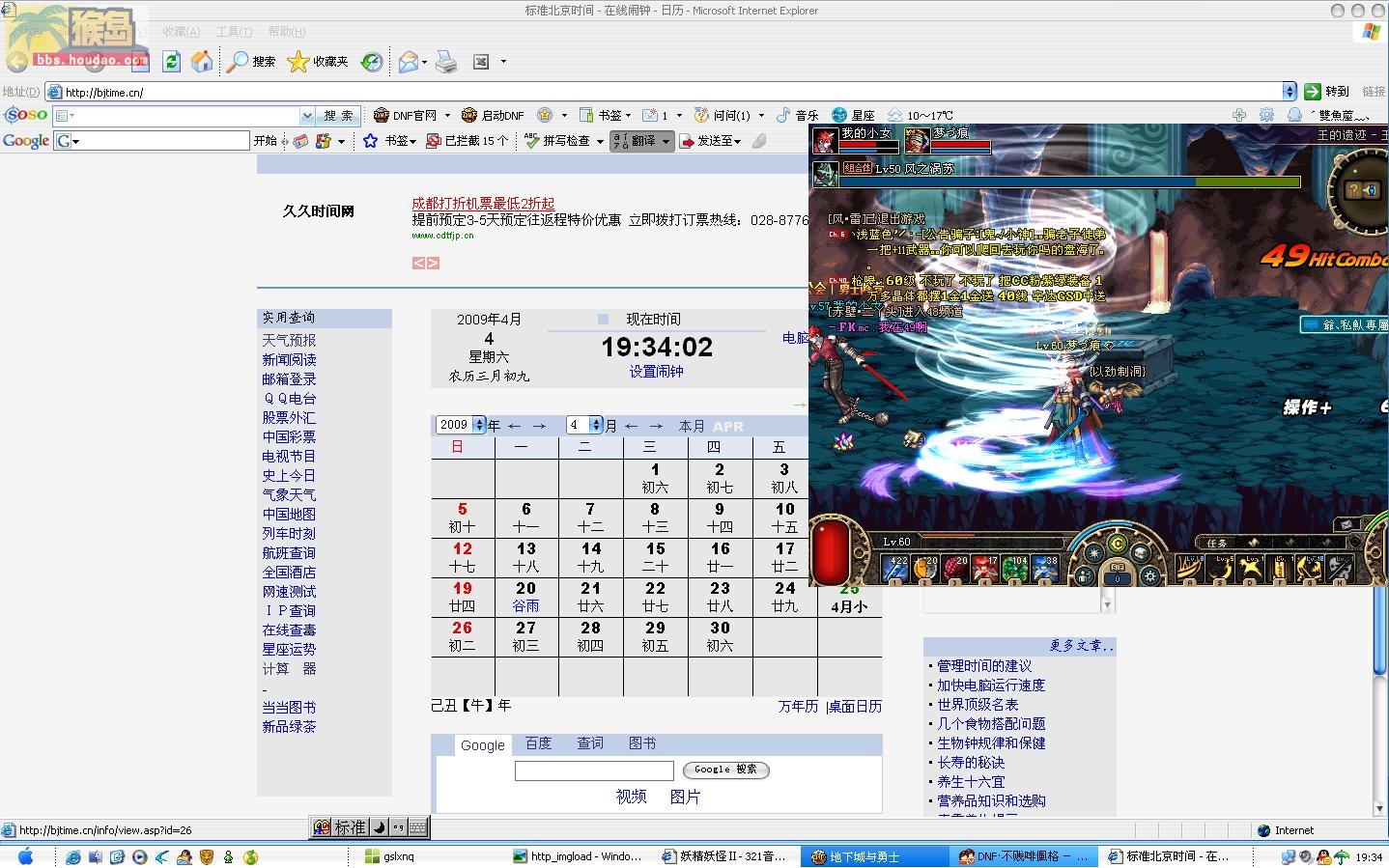The width and height of the screenshot is (1389, 868).
Task: Open the 天气预报 sidebar link
Action: 289,341
